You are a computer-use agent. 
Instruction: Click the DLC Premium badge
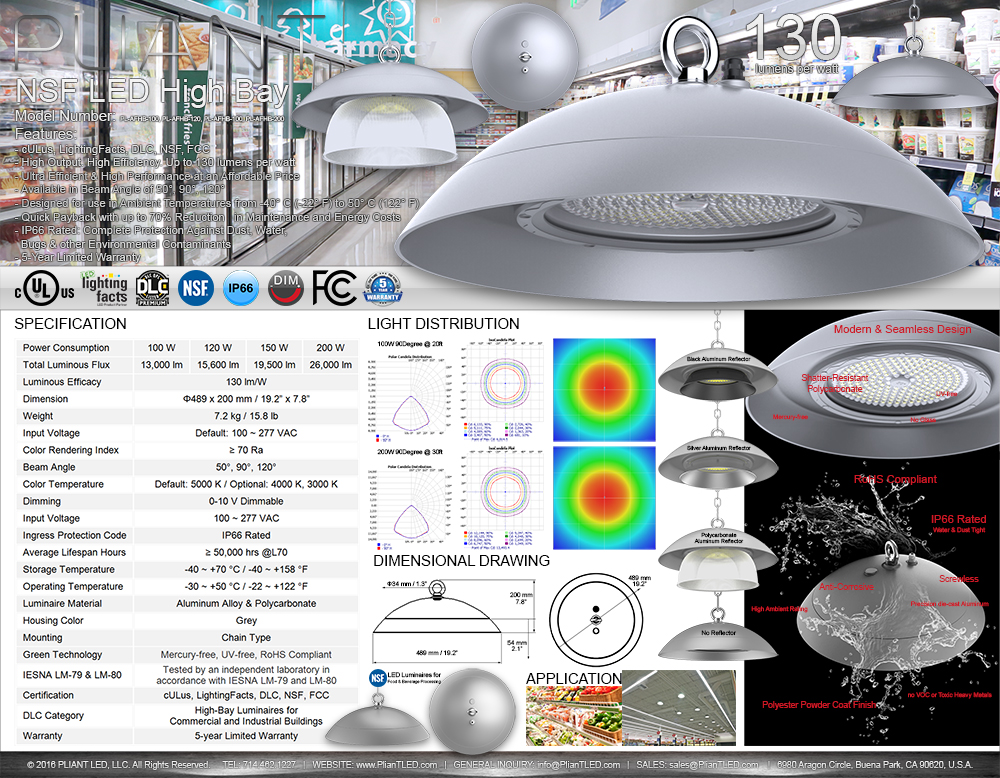point(152,289)
